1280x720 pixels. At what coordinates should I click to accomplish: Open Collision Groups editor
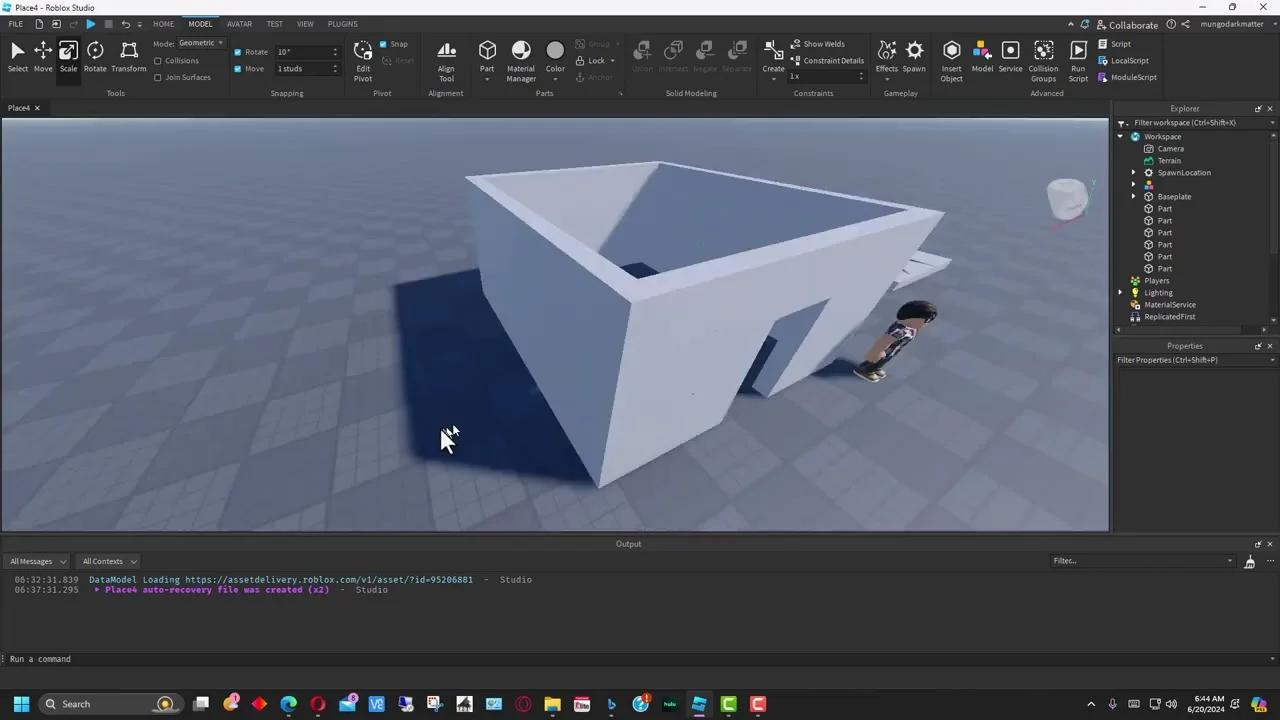click(x=1043, y=61)
